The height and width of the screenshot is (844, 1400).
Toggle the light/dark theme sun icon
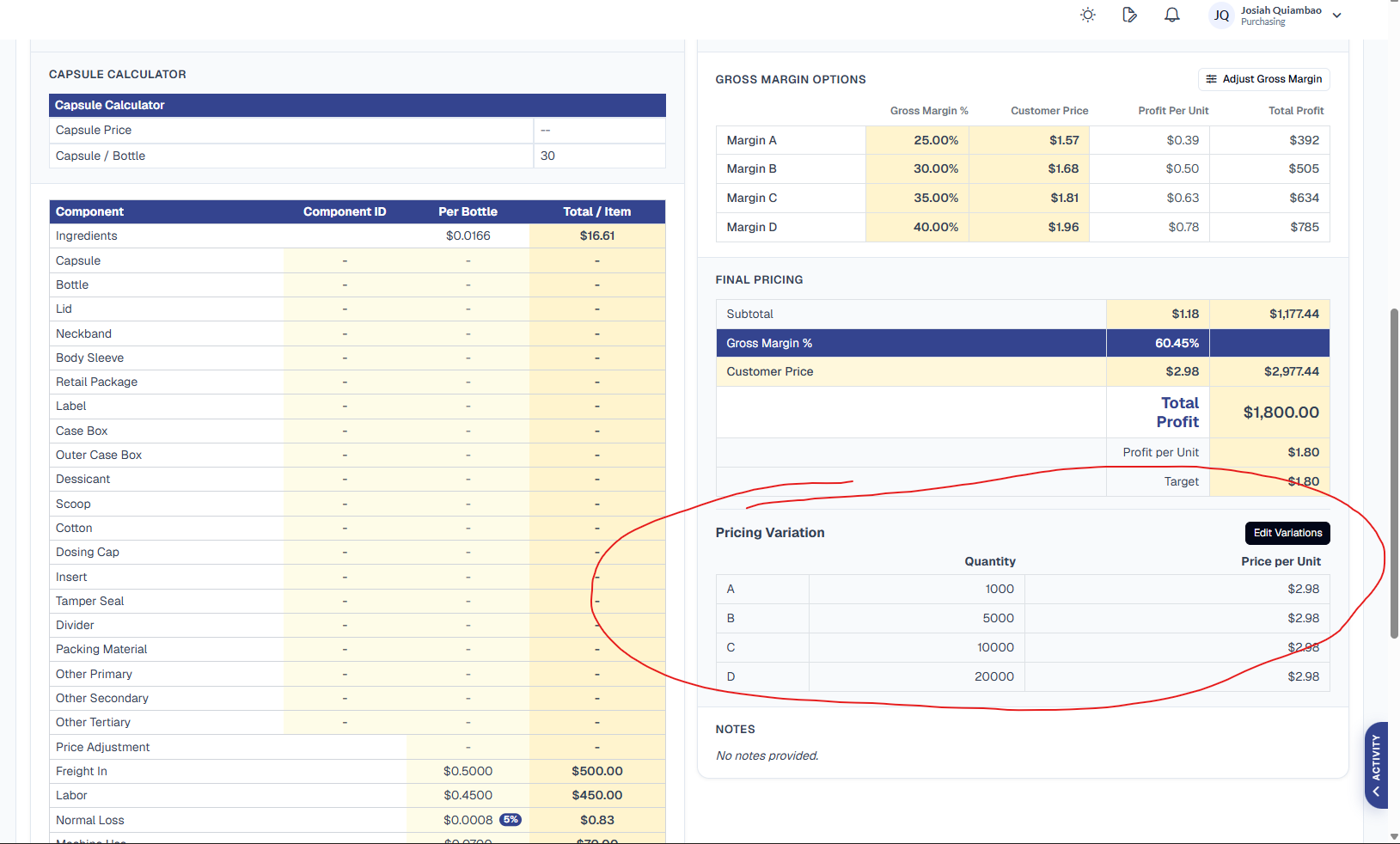[1088, 15]
